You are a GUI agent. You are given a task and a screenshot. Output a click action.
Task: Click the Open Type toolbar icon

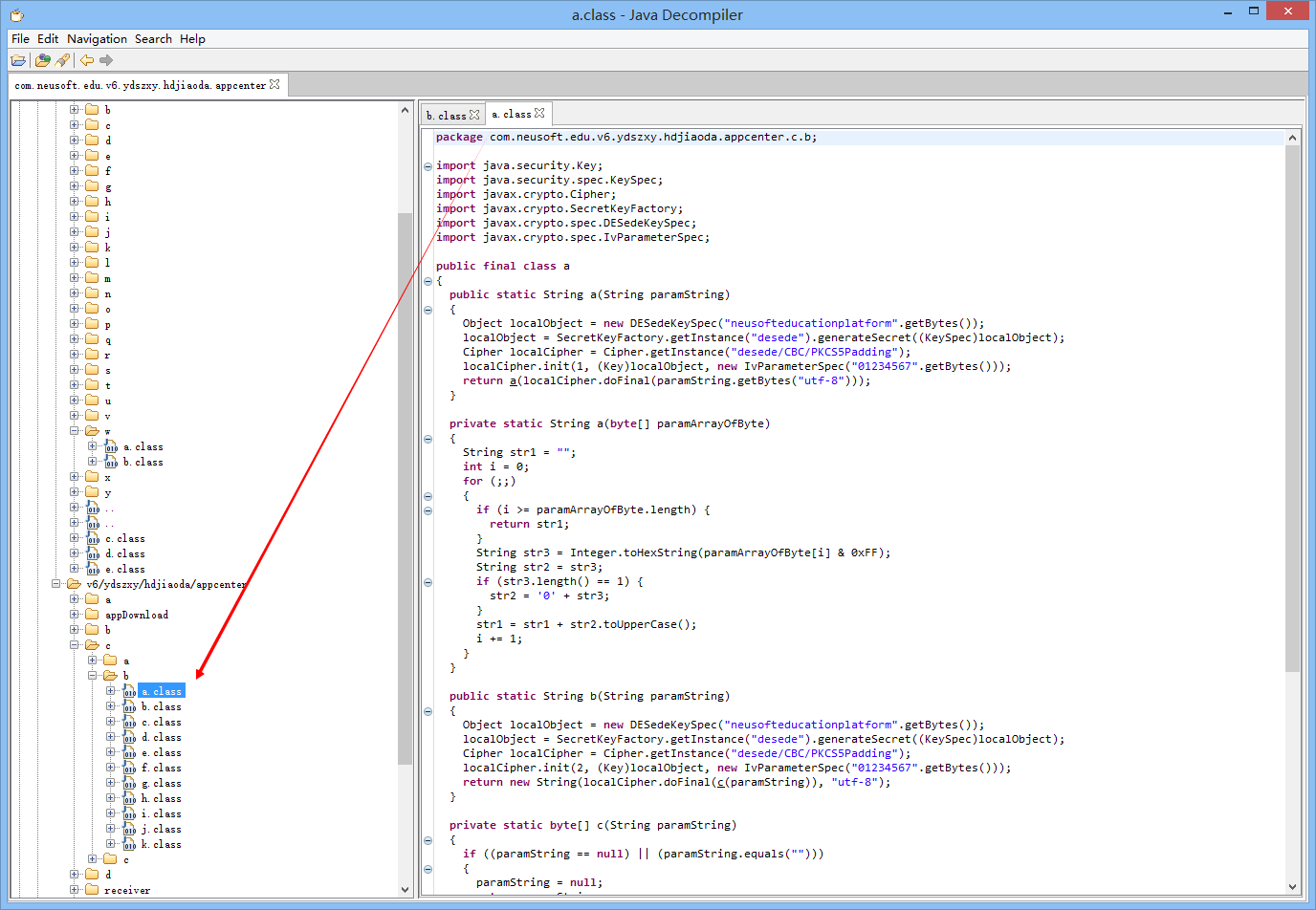point(42,60)
